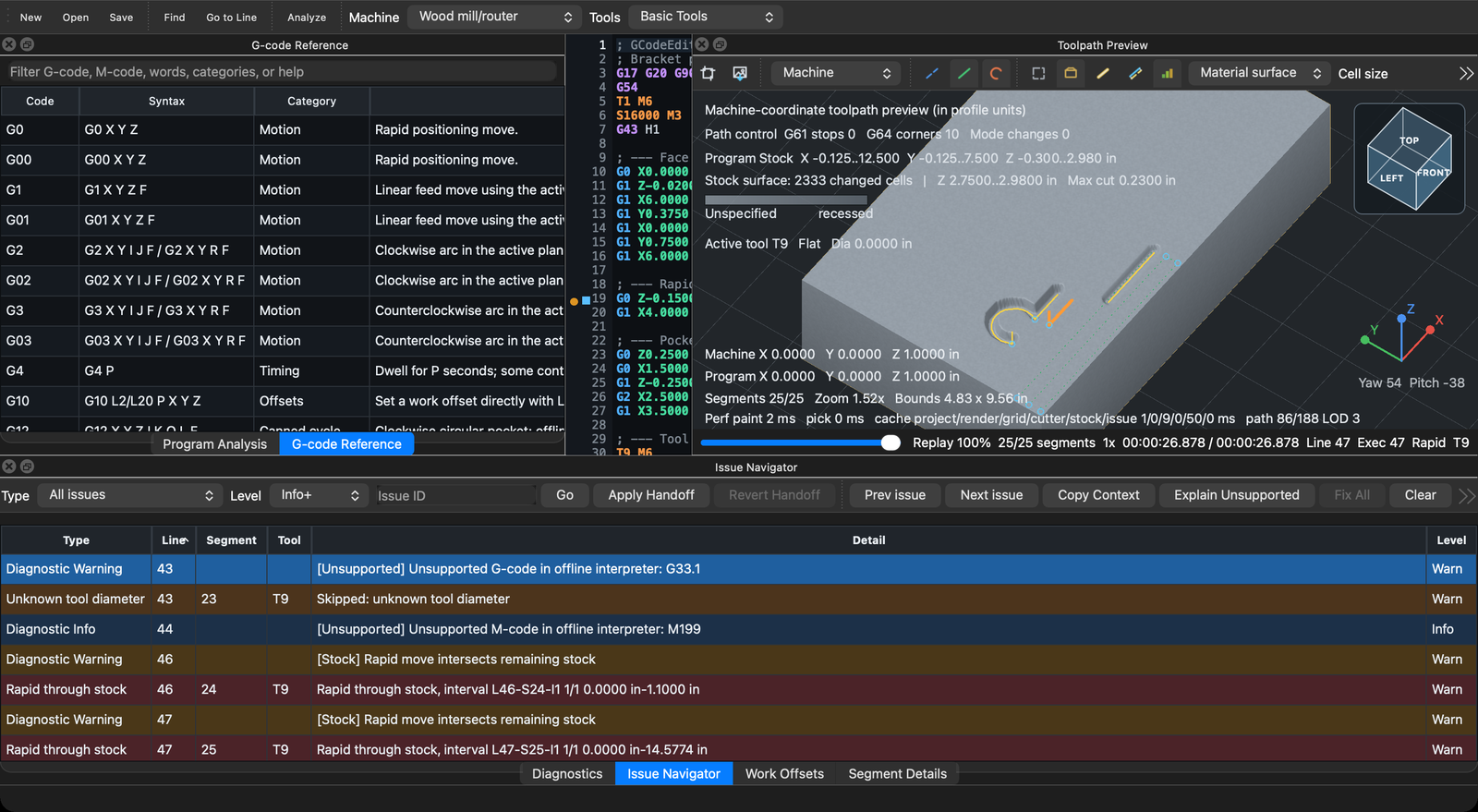
Task: Click the Clear button
Action: click(1420, 495)
